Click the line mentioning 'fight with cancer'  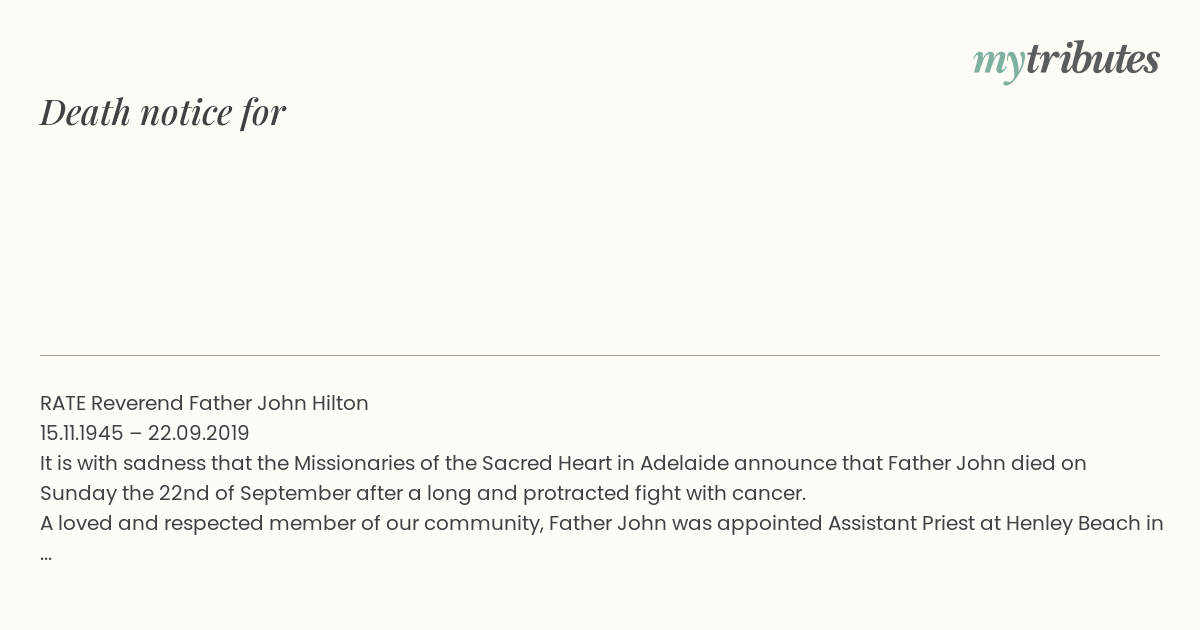(423, 493)
